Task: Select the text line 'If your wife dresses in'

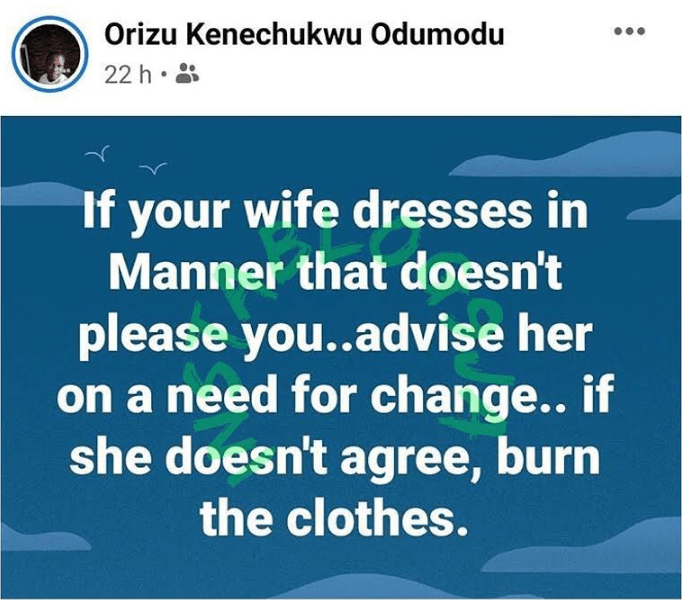Action: tap(335, 213)
